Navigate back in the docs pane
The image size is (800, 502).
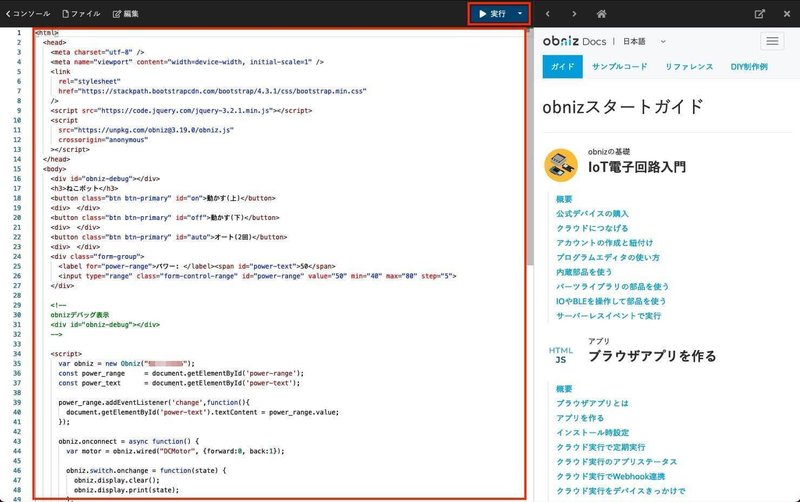547,14
